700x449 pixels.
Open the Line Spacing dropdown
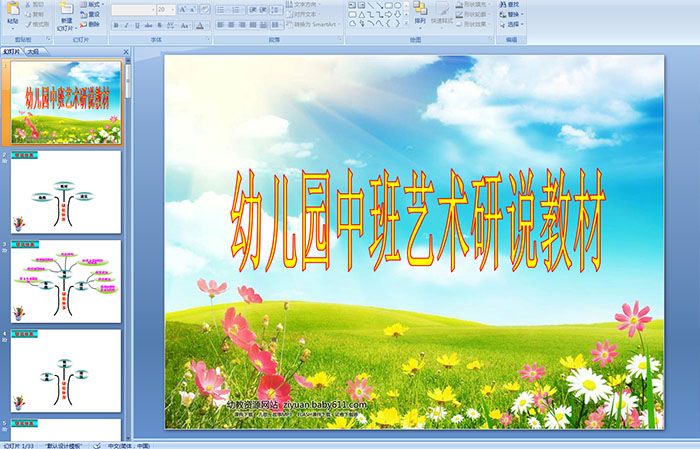tap(276, 9)
